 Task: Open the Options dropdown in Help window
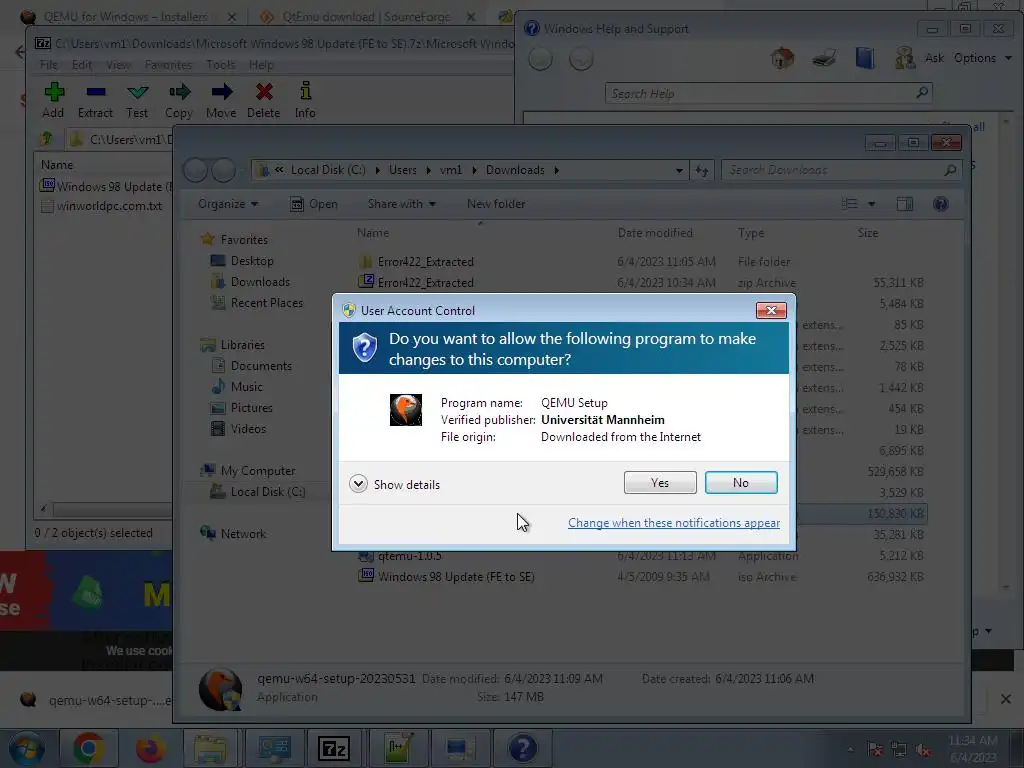[982, 58]
